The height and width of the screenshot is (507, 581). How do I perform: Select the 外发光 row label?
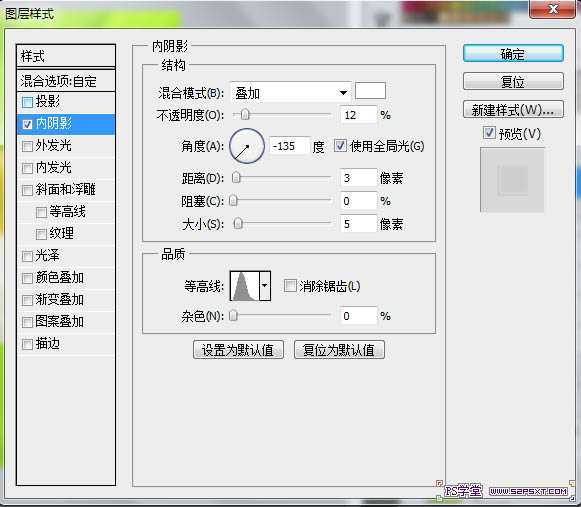tap(54, 145)
